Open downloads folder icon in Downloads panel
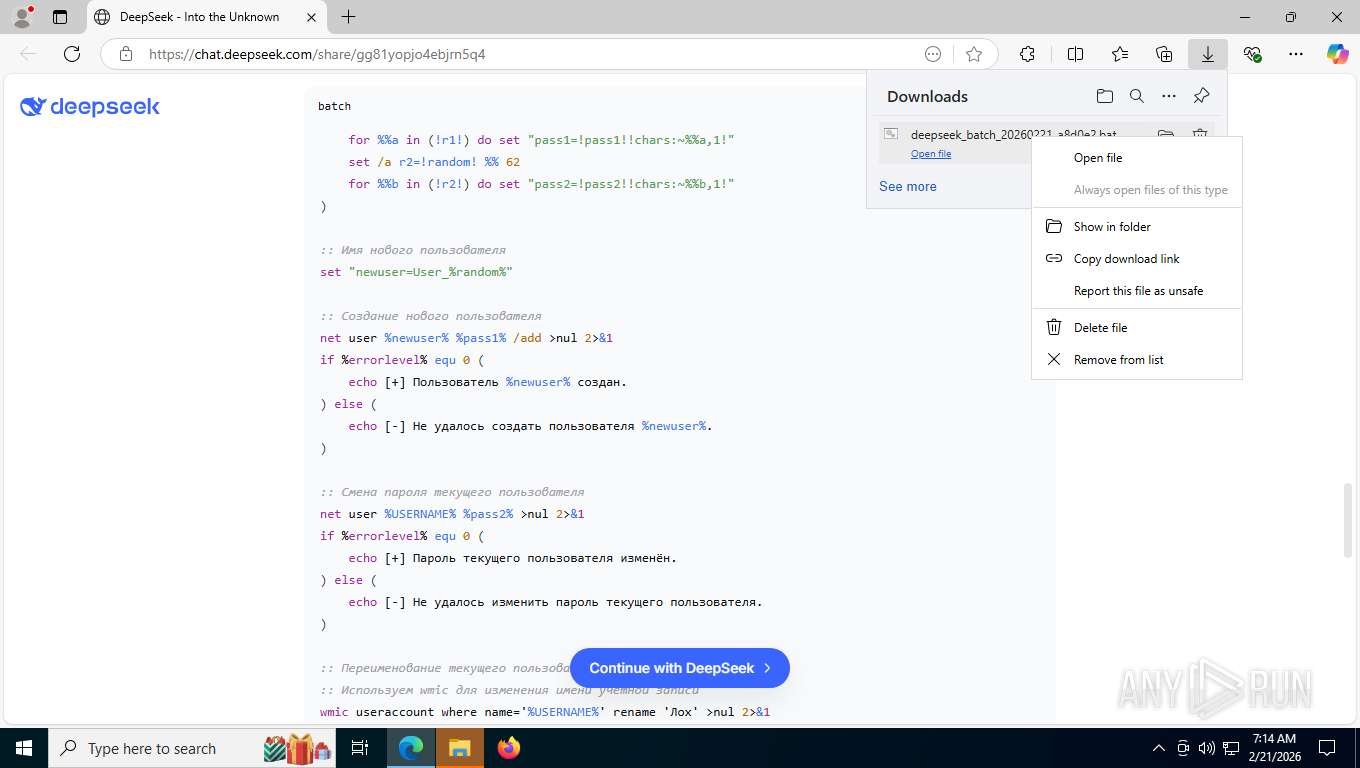The width and height of the screenshot is (1360, 768). [1104, 96]
